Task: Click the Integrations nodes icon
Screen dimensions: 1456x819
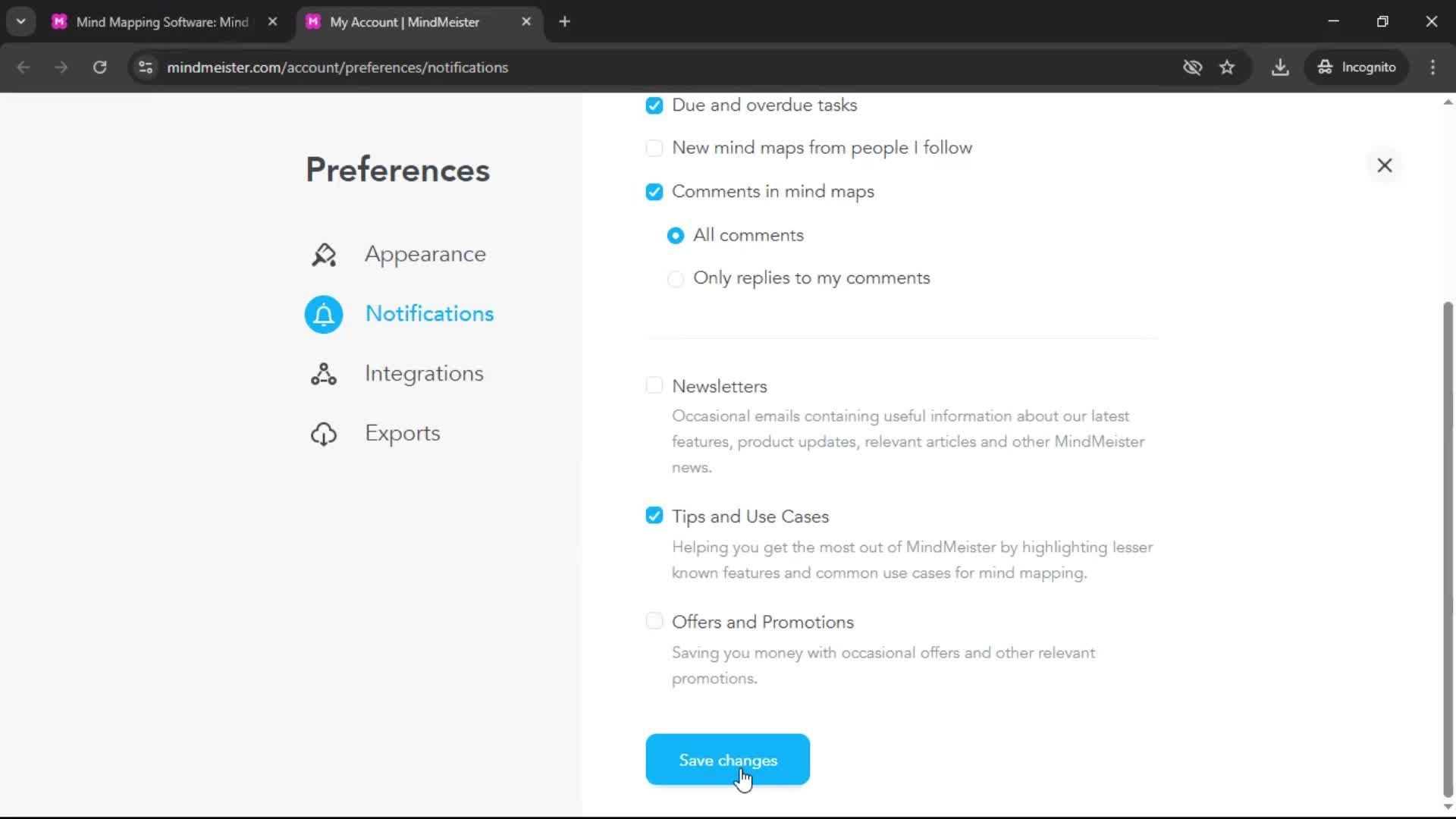Action: point(324,374)
